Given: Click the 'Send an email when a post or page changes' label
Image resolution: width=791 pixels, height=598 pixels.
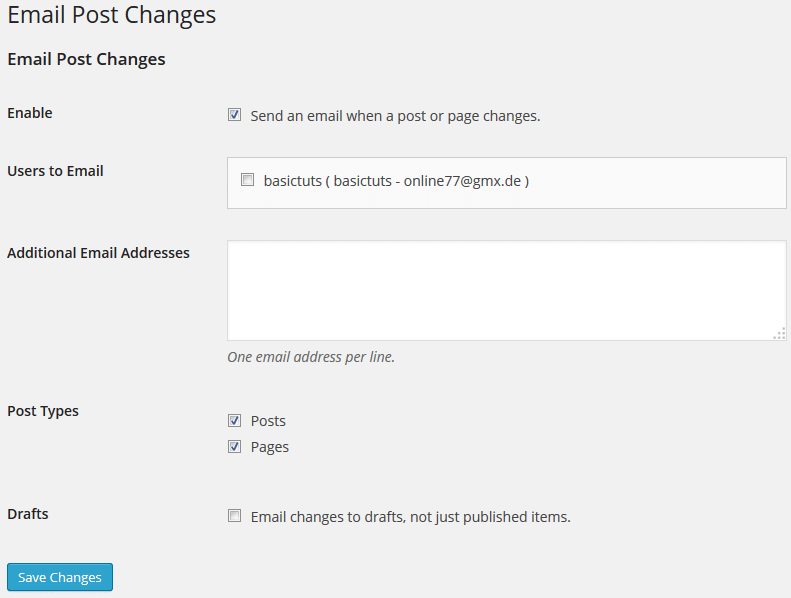Looking at the screenshot, I should pos(395,116).
